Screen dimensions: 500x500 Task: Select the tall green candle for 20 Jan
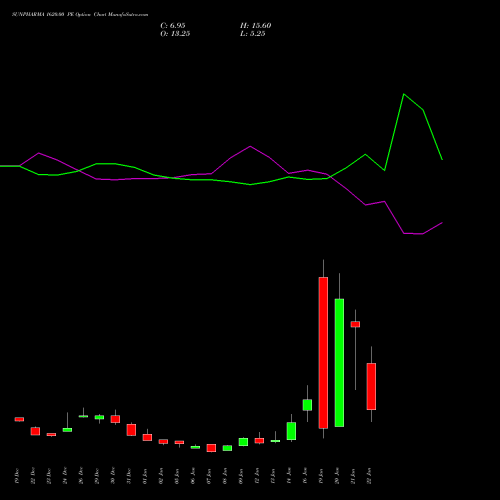[339, 363]
